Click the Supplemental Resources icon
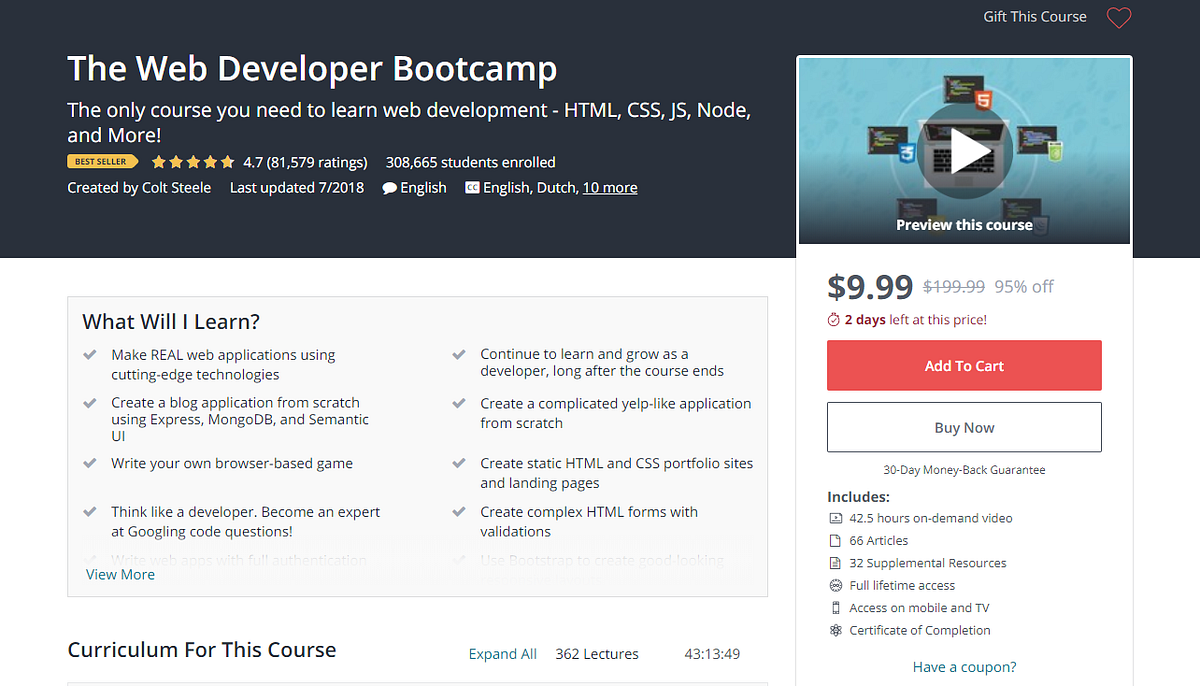 coord(836,563)
